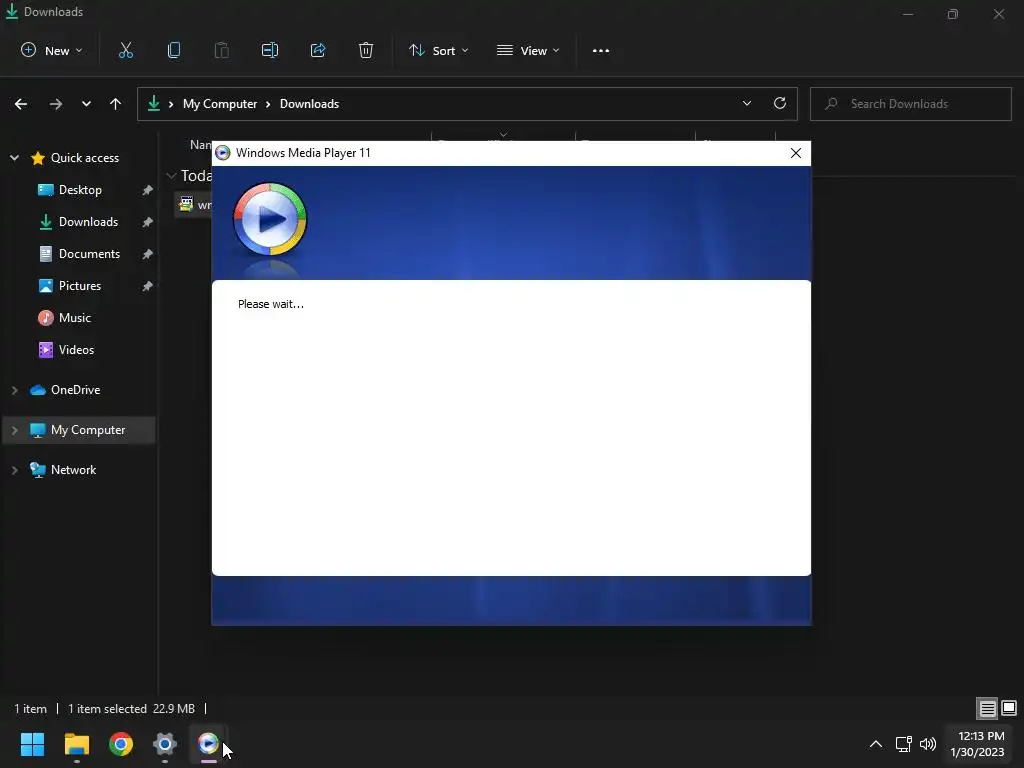Viewport: 1024px width, 768px height.
Task: Collapse the Today file group
Action: coord(171,176)
